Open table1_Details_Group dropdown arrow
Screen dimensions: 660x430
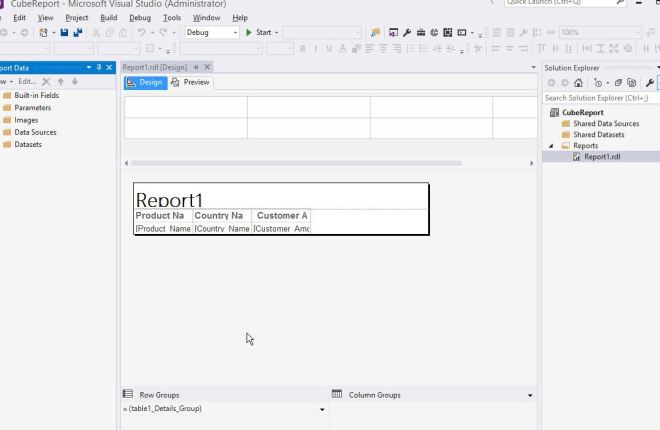pyautogui.click(x=322, y=410)
